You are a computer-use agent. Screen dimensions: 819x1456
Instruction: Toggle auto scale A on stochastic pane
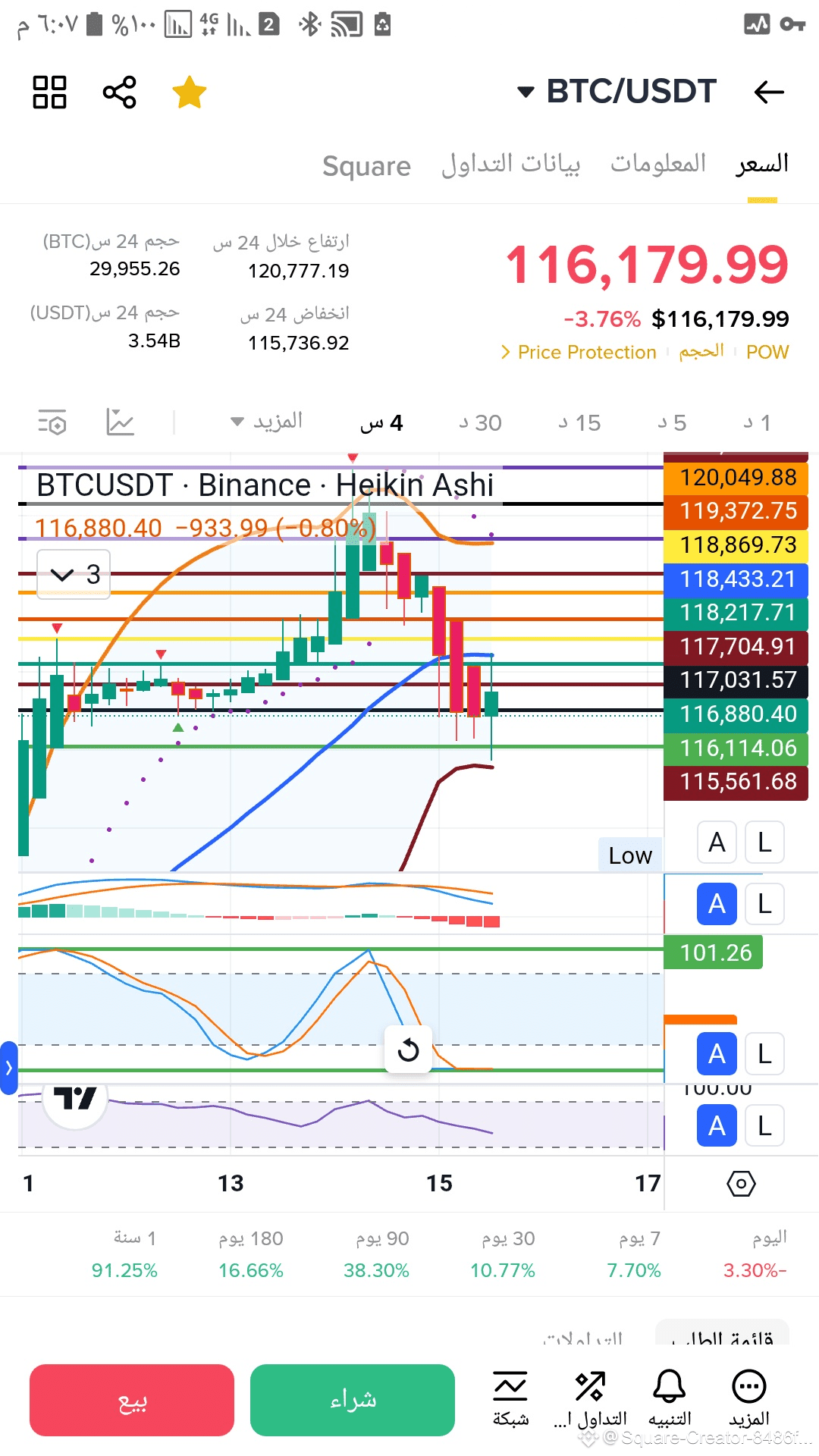tap(717, 1054)
